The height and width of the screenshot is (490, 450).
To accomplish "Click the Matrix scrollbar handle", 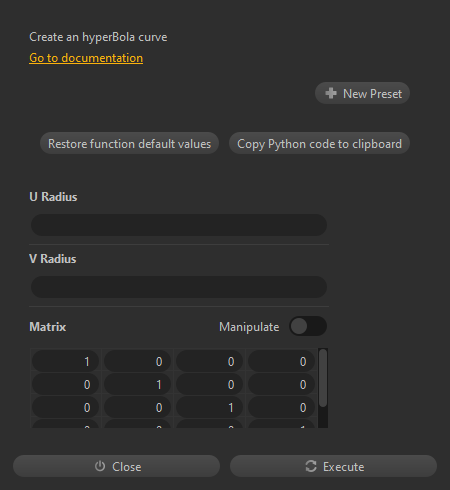I will 323,378.
